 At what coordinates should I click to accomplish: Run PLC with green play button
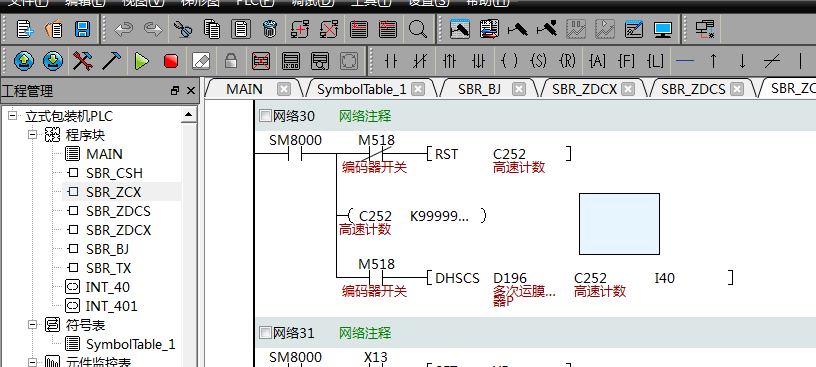click(141, 61)
